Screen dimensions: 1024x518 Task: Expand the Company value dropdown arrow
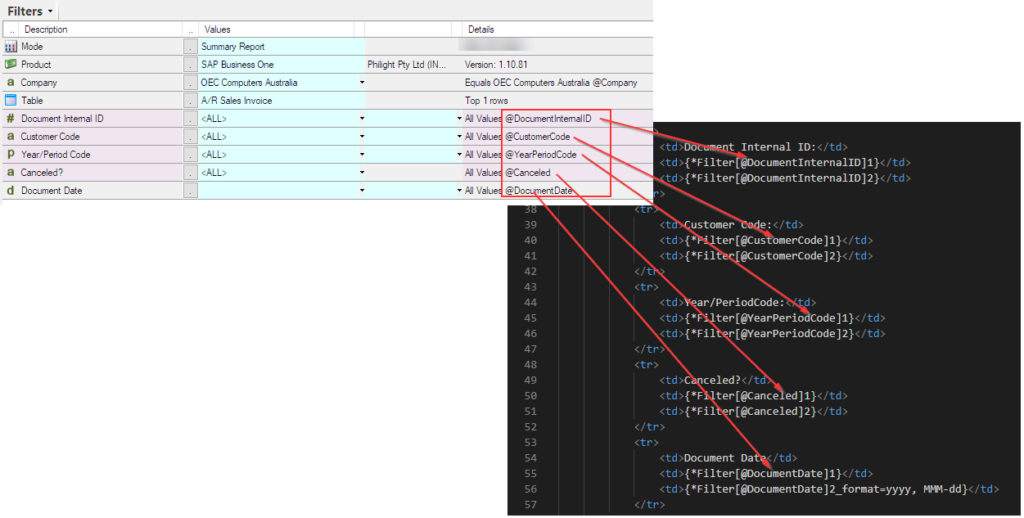coord(362,82)
